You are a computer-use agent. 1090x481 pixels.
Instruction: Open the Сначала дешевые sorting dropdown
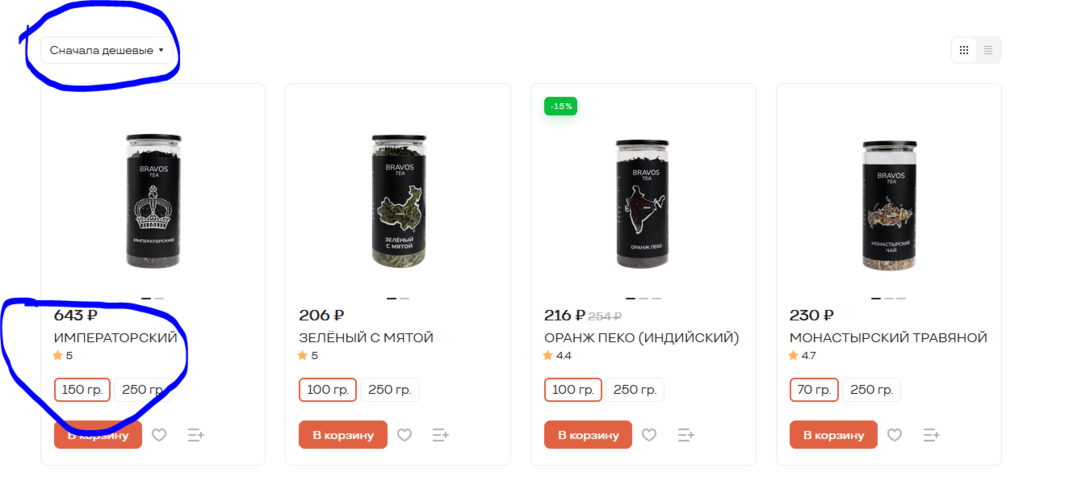pyautogui.click(x=107, y=50)
